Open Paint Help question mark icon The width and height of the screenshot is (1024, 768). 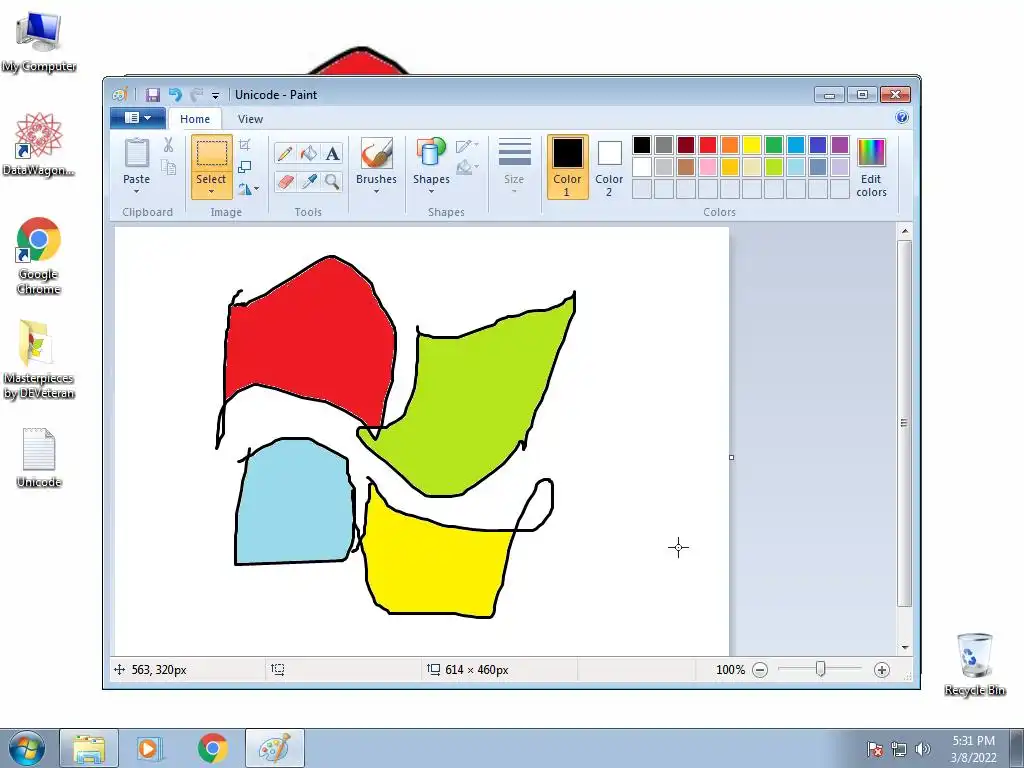point(902,118)
